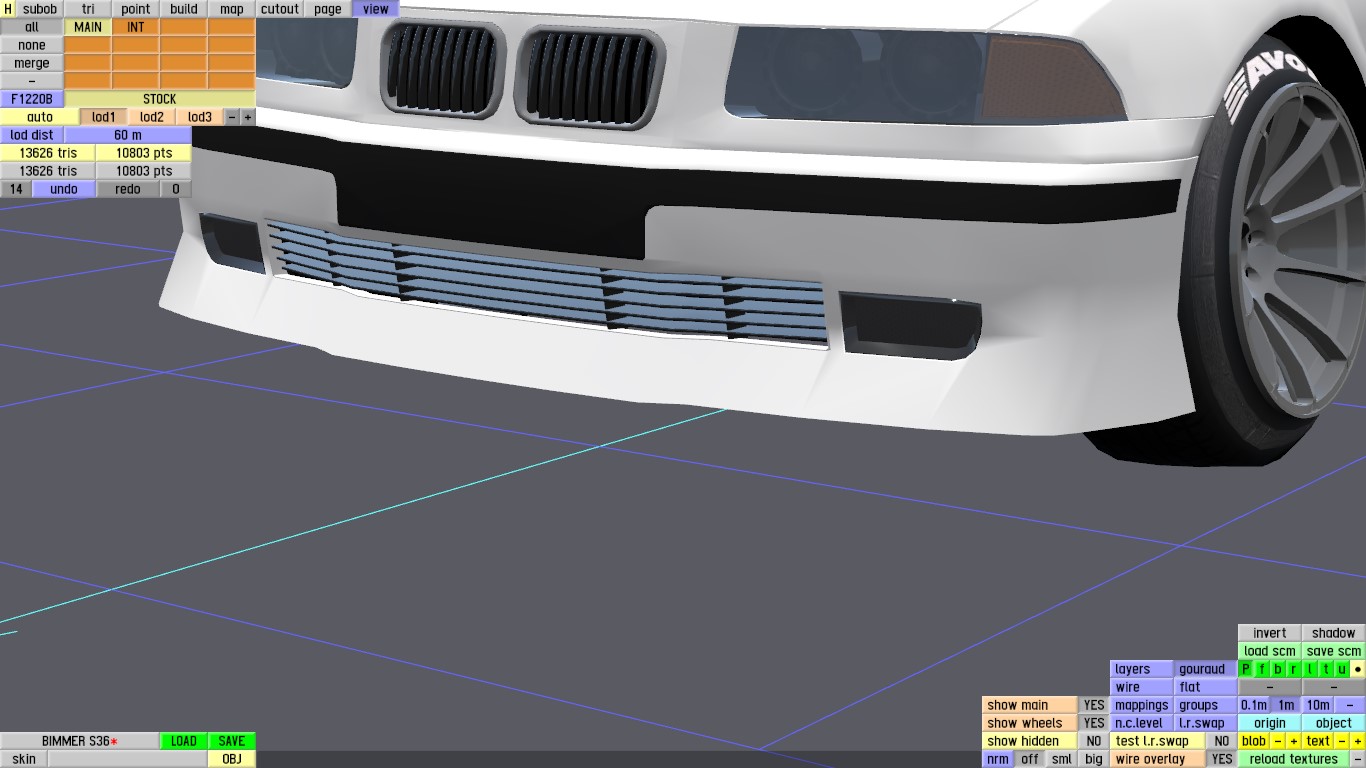Toggle the wire overlay YES value

(1222, 759)
